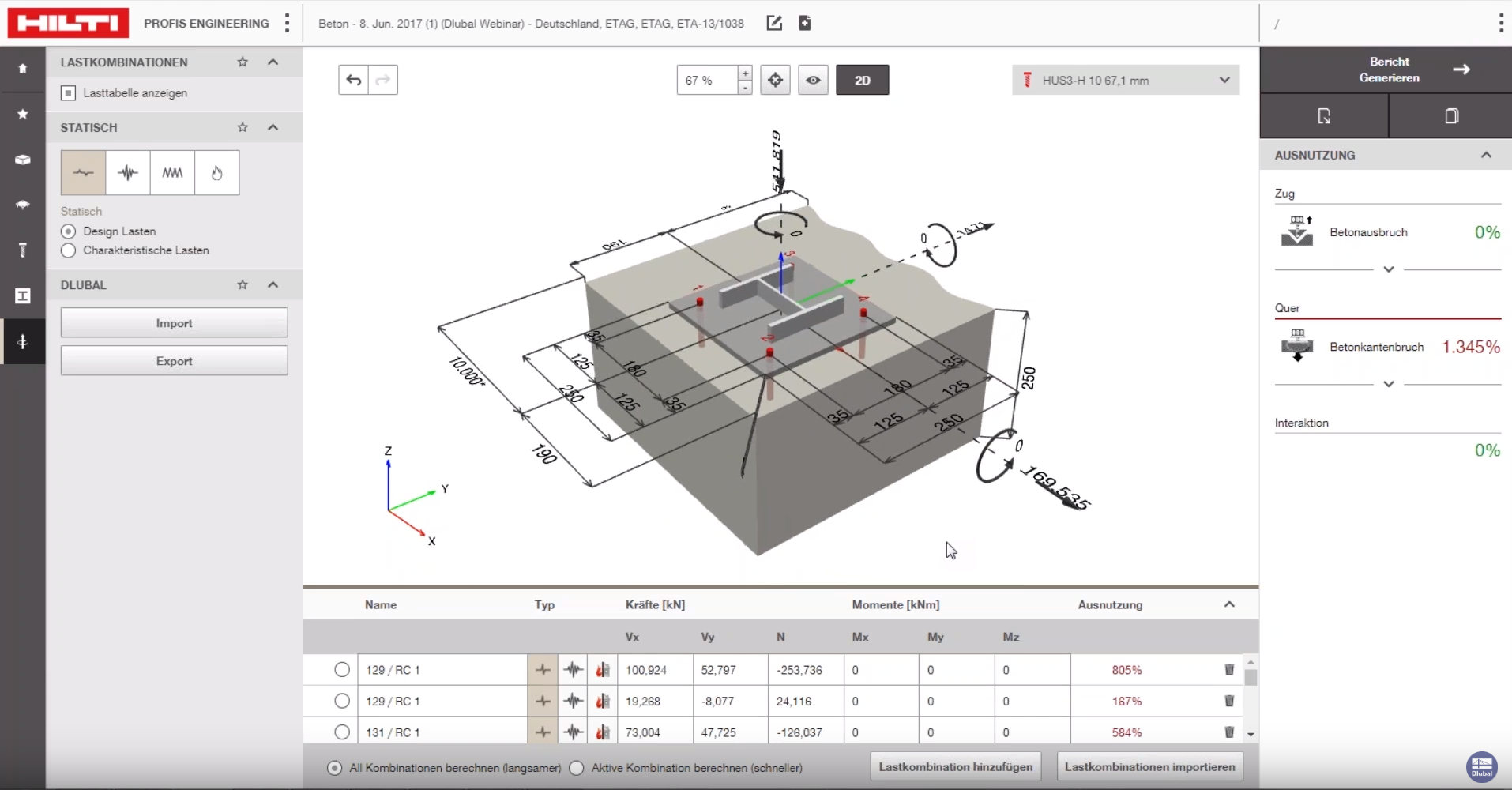The width and height of the screenshot is (1512, 790).
Task: Click the Bericht Generieren button
Action: tap(1390, 70)
